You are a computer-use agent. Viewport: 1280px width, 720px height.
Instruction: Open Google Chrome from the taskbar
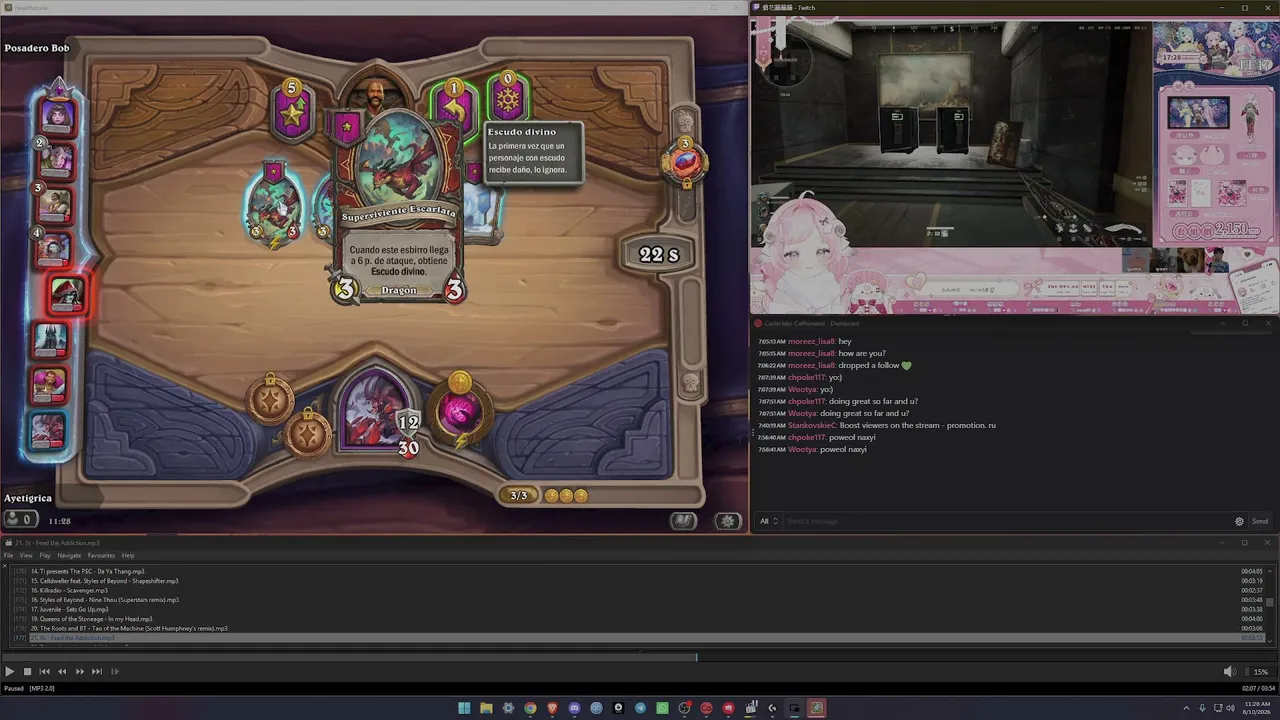(530, 708)
